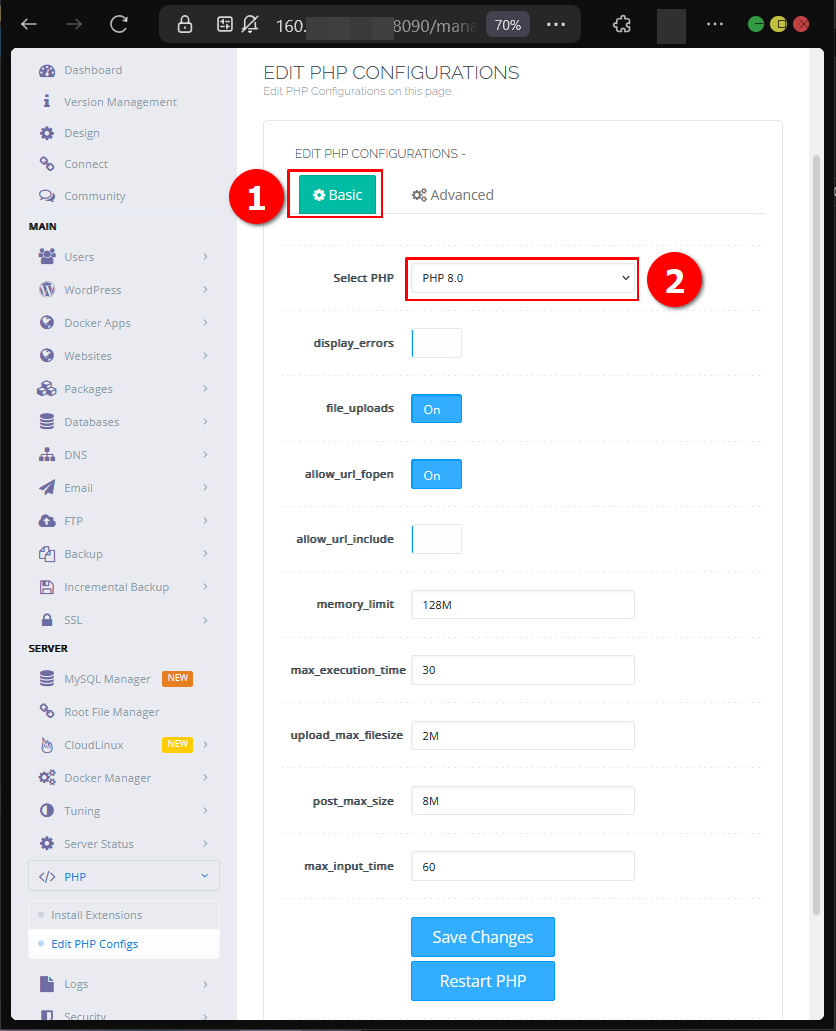Toggle the allow_url_include switch
836x1031 pixels.
(437, 539)
